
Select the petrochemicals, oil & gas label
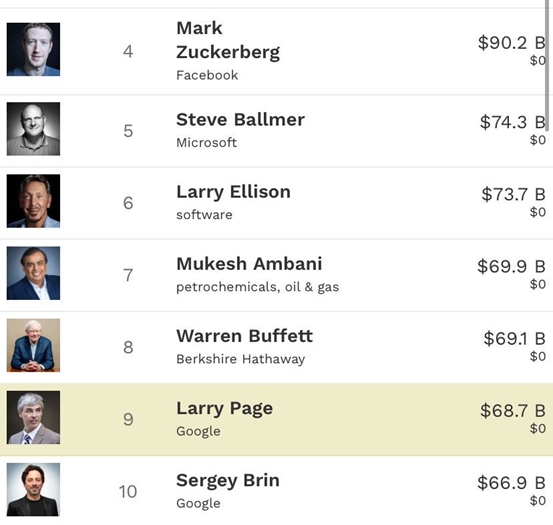tap(257, 287)
